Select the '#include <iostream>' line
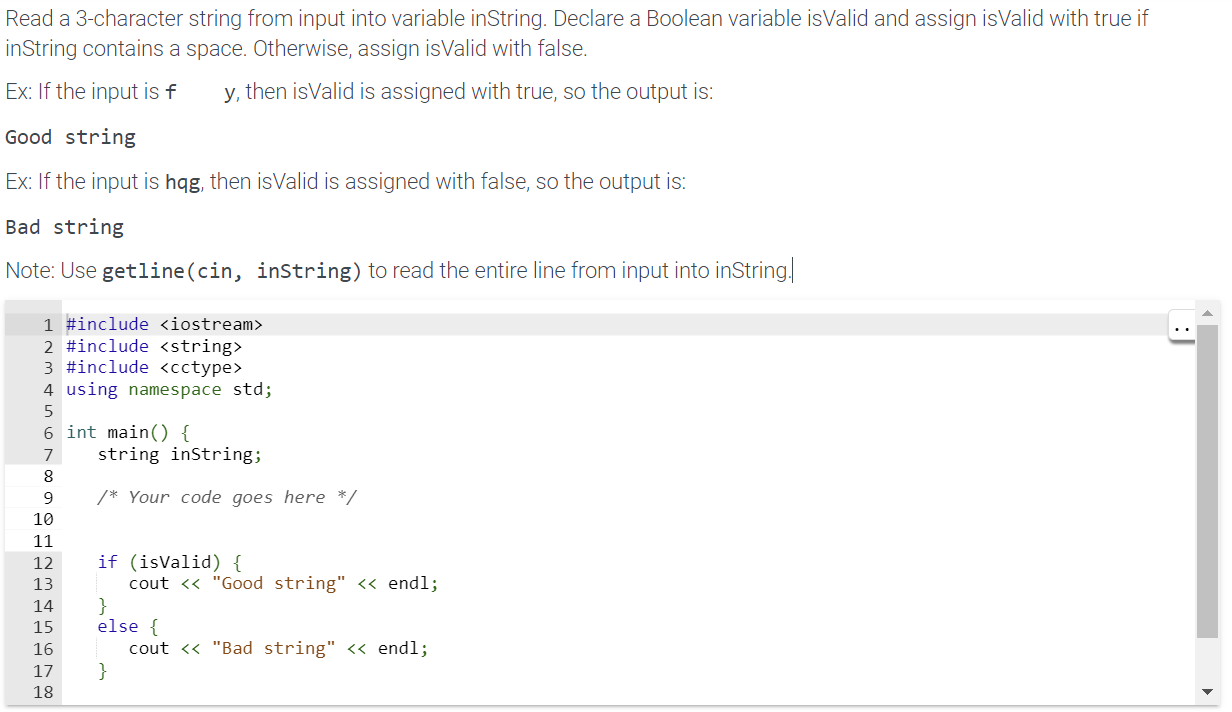The height and width of the screenshot is (712, 1232). [x=164, y=324]
